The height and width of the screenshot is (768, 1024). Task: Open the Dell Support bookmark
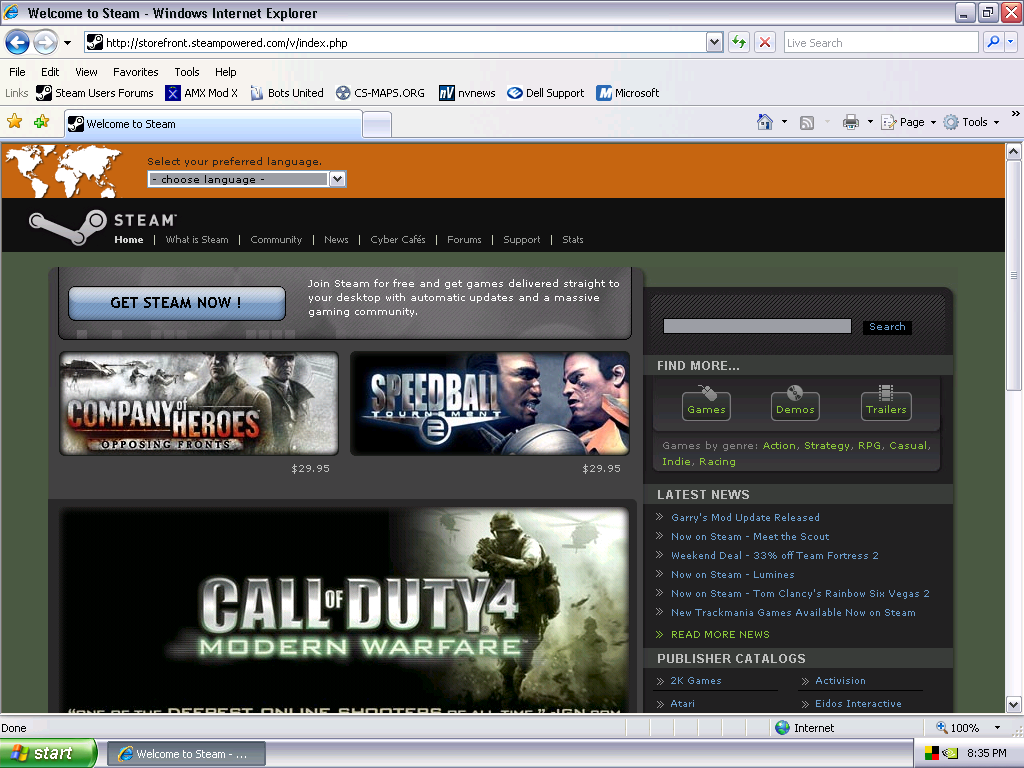(x=545, y=93)
